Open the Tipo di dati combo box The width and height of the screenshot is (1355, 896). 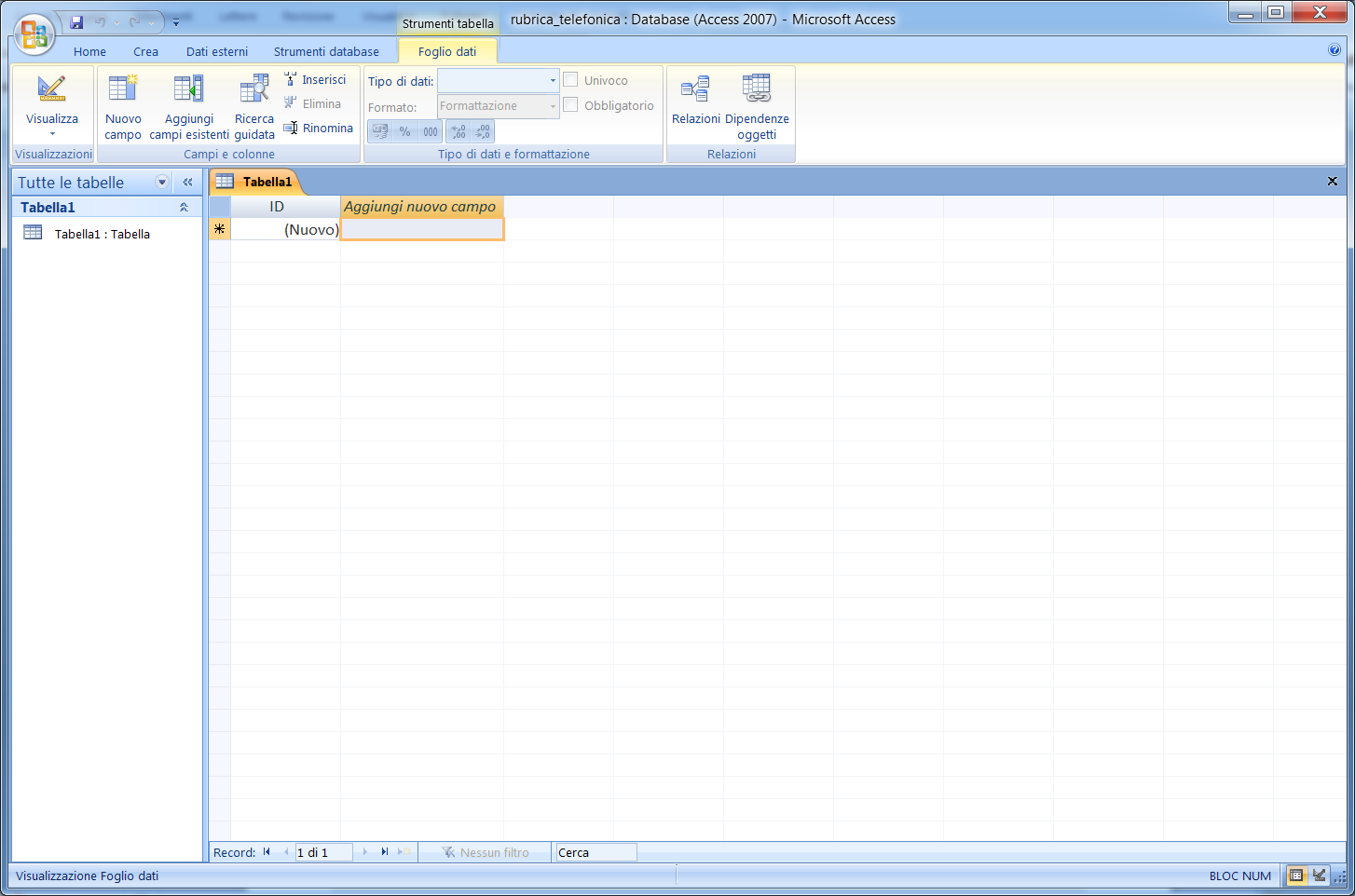pos(499,81)
